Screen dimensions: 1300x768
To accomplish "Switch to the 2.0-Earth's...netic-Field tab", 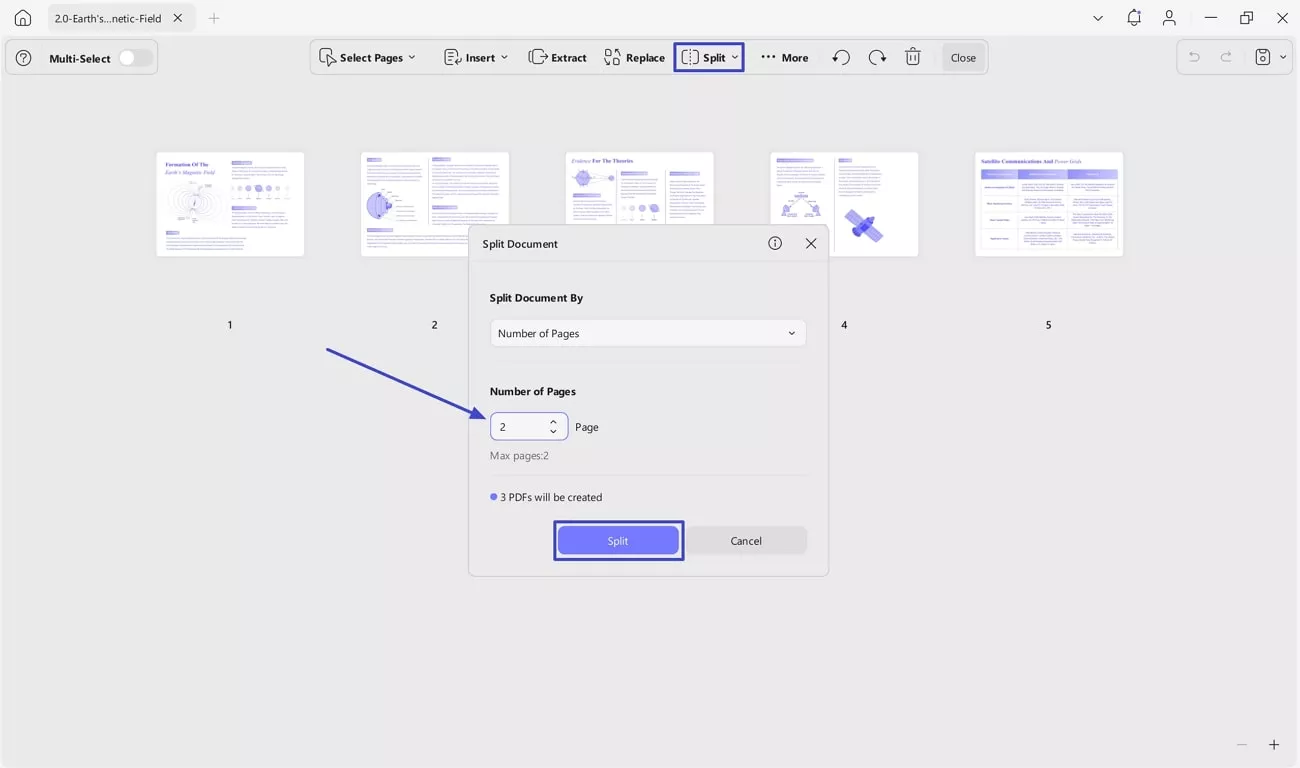I will (108, 18).
